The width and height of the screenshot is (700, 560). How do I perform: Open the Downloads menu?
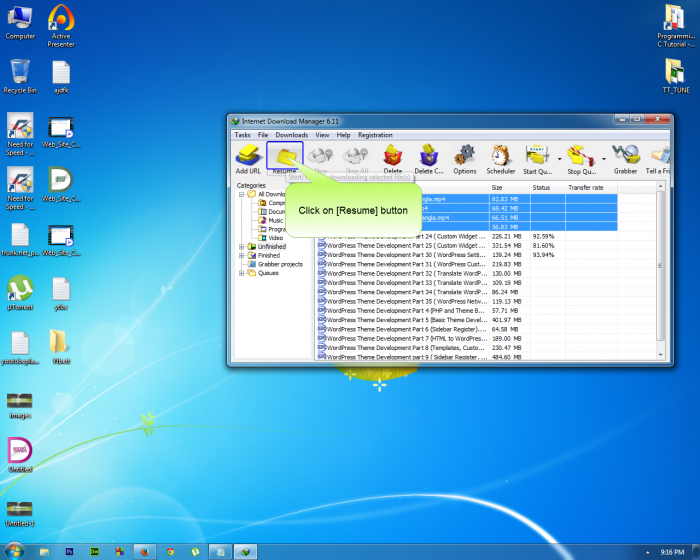[291, 135]
